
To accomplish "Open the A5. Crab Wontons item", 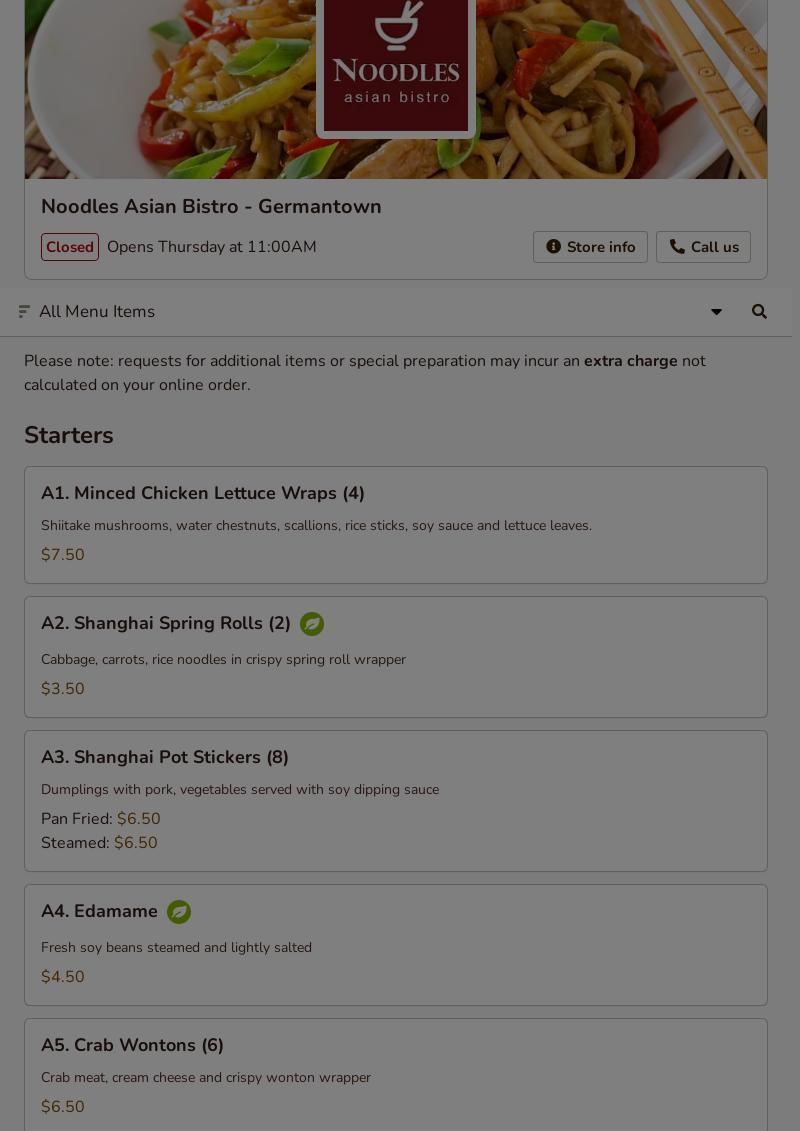I will (132, 1045).
